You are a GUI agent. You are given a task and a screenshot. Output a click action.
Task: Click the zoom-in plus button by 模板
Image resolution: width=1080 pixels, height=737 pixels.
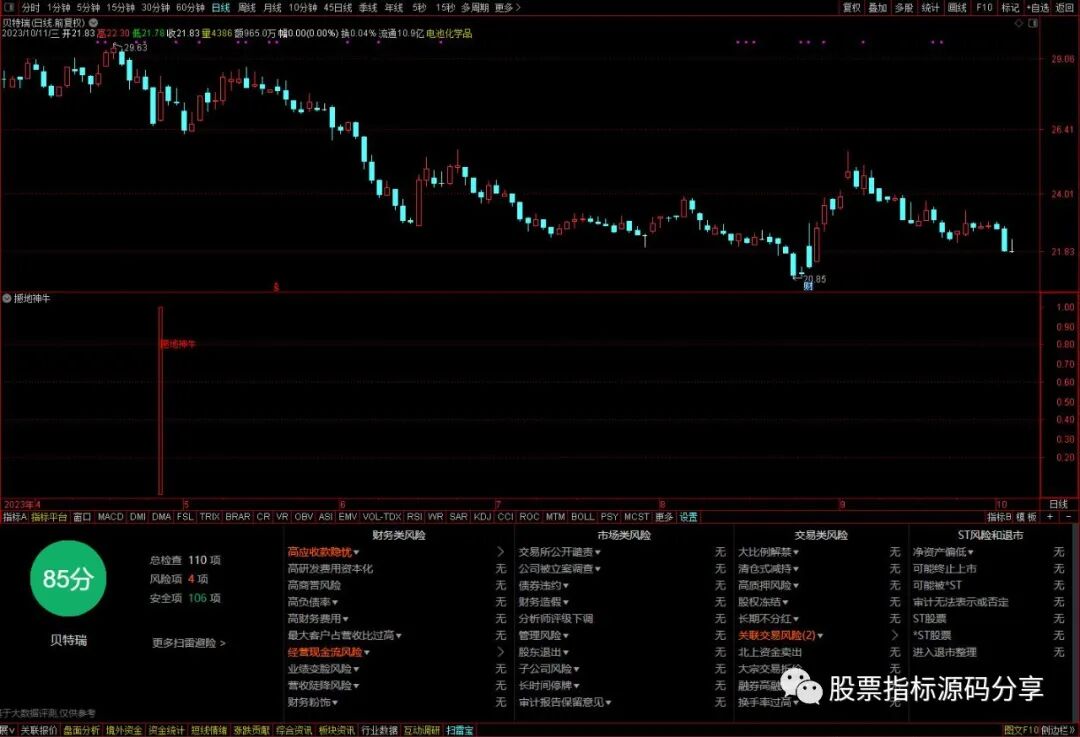click(1050, 517)
